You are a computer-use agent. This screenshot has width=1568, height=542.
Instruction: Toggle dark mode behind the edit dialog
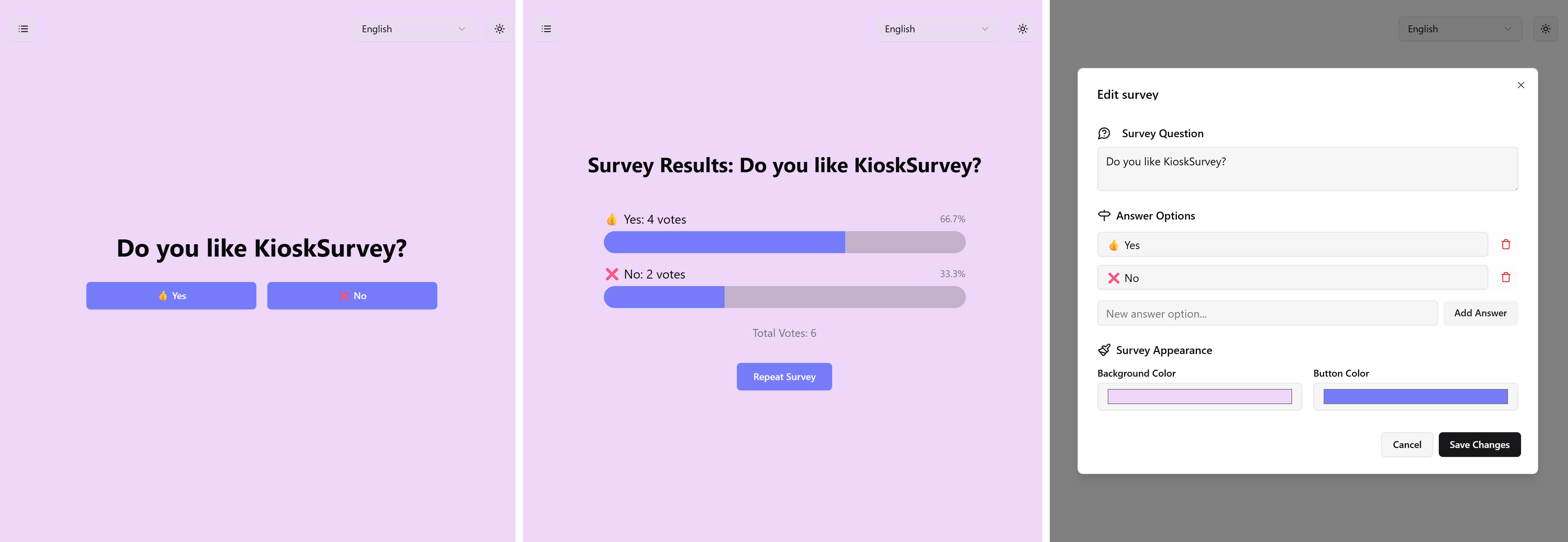click(1545, 28)
